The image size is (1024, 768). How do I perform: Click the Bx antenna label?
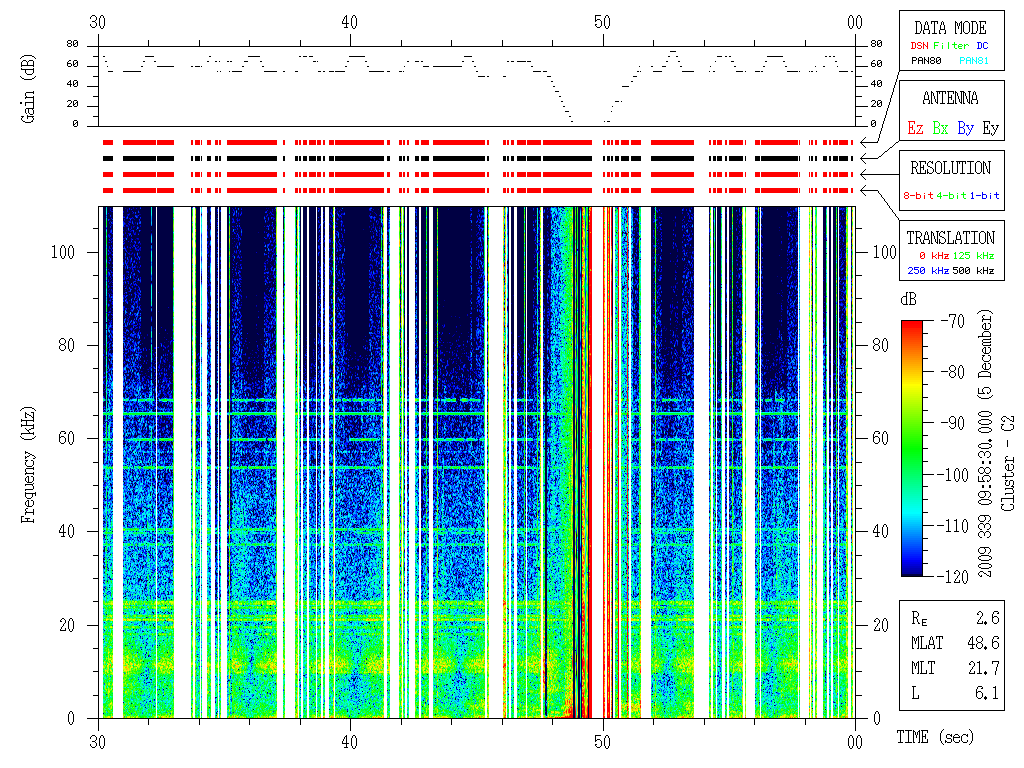coord(940,128)
